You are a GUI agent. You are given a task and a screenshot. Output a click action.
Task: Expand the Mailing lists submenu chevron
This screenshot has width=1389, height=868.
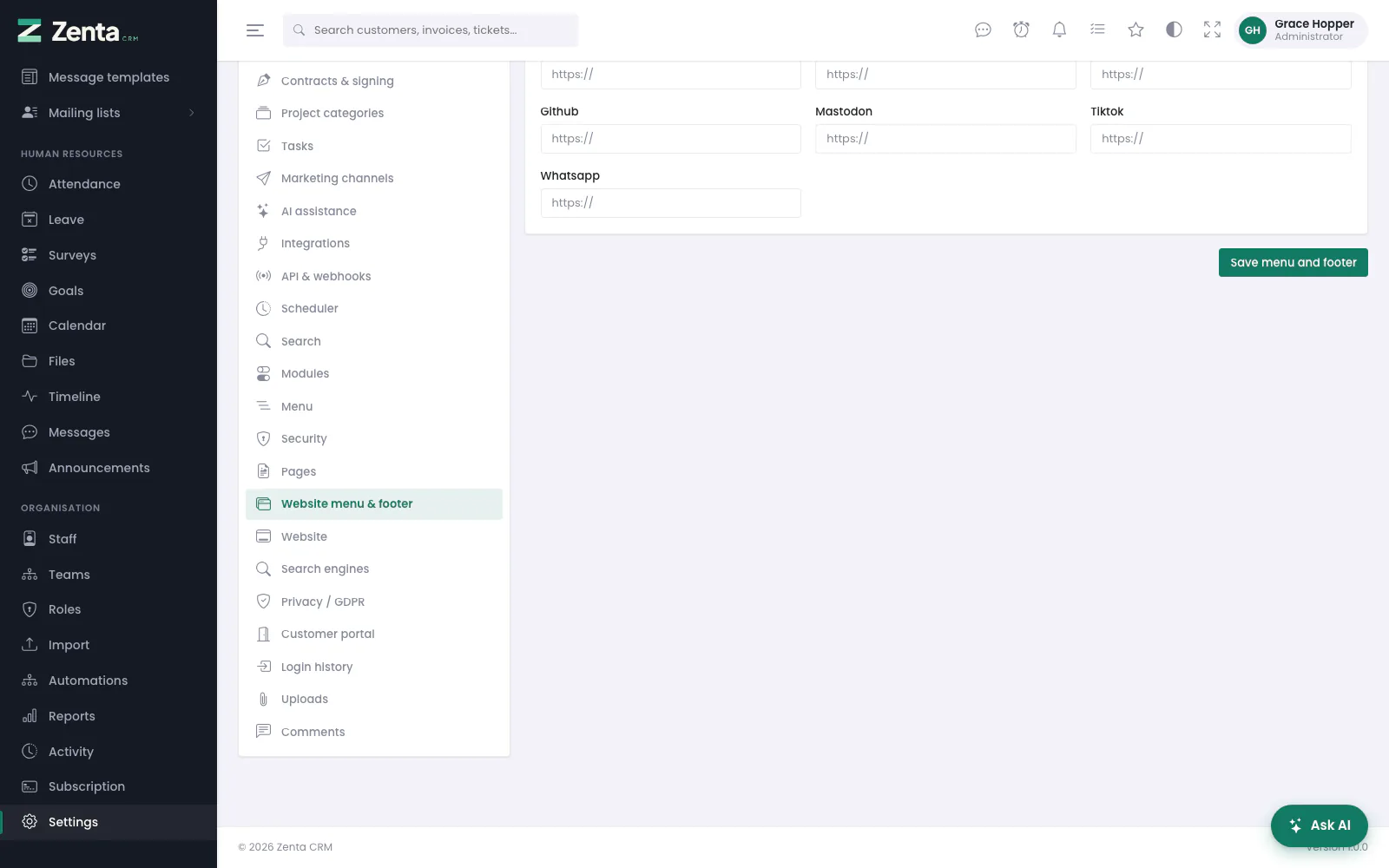[x=192, y=113]
